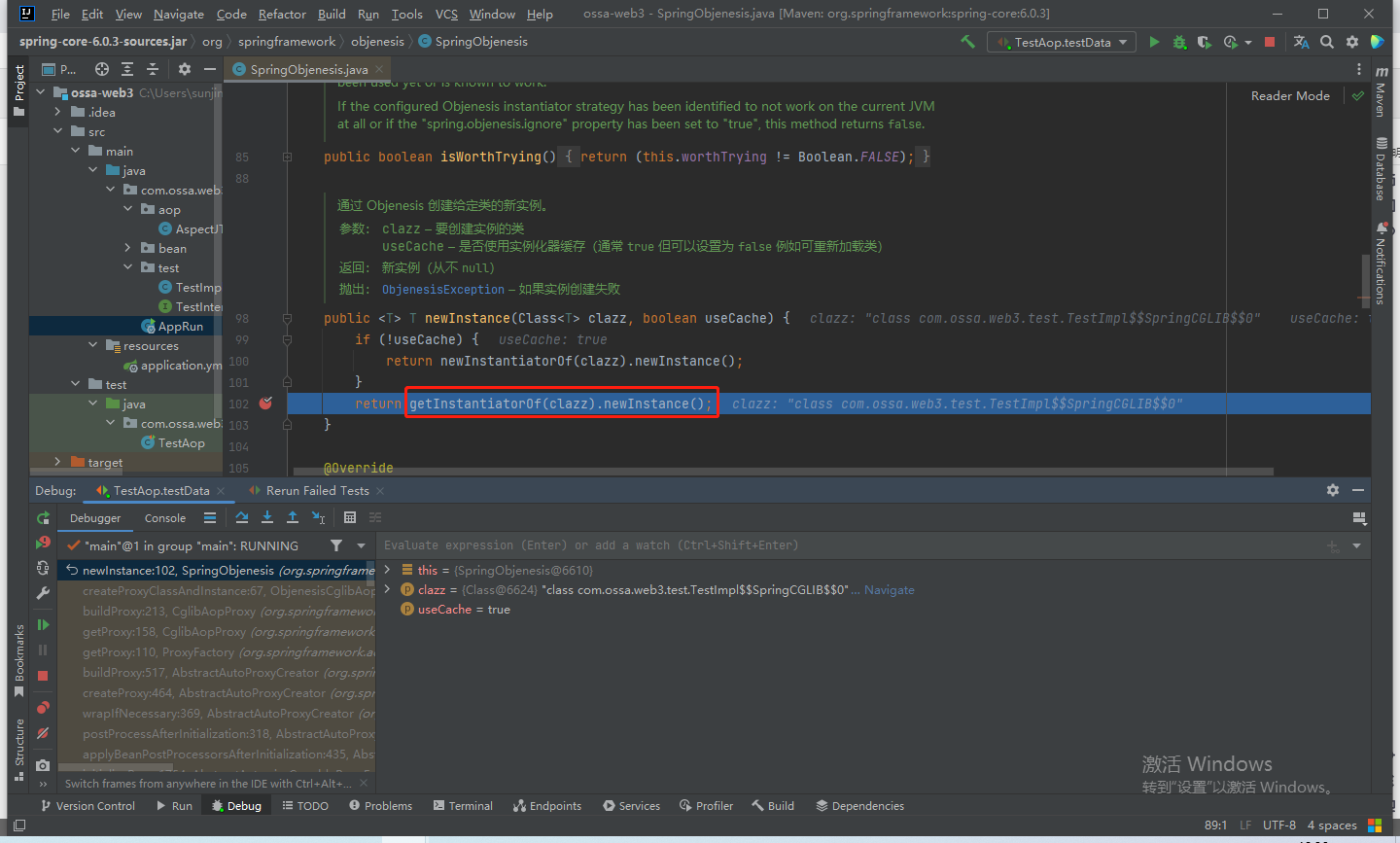
Task: Start debugging with the green bug icon
Action: [x=1179, y=42]
